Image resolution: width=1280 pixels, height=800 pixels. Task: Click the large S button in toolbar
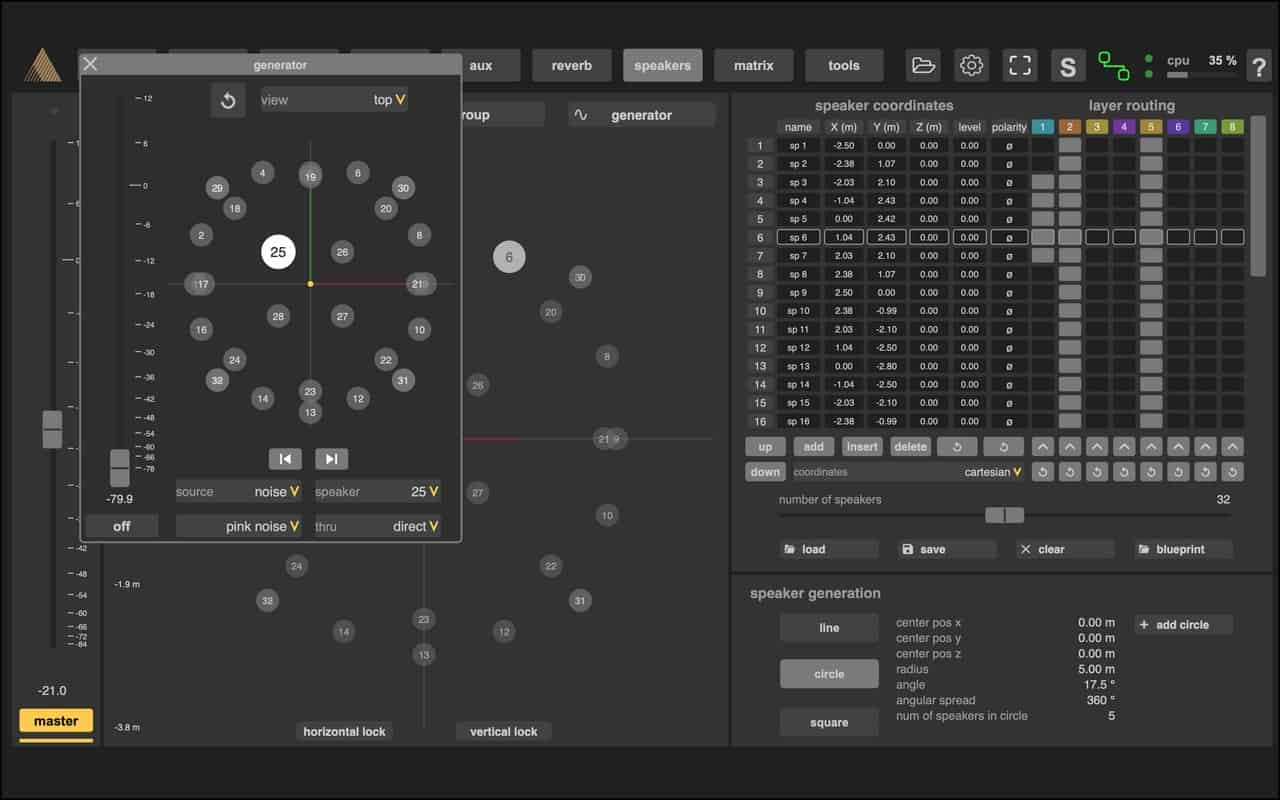1068,67
